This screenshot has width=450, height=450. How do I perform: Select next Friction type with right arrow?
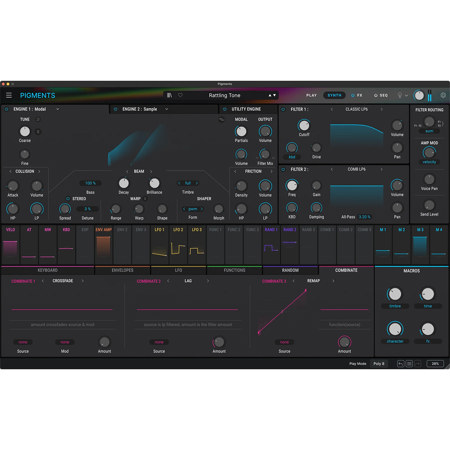271,171
